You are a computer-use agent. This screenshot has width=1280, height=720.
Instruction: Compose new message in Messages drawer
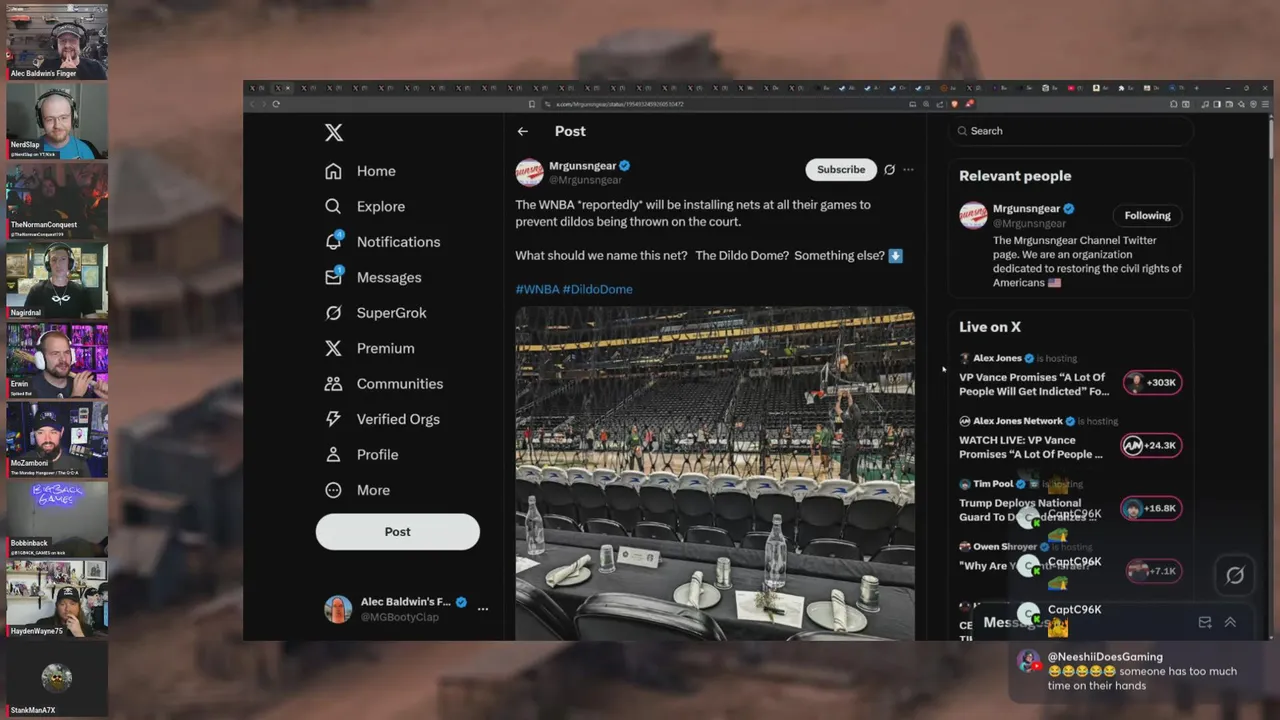click(1205, 622)
